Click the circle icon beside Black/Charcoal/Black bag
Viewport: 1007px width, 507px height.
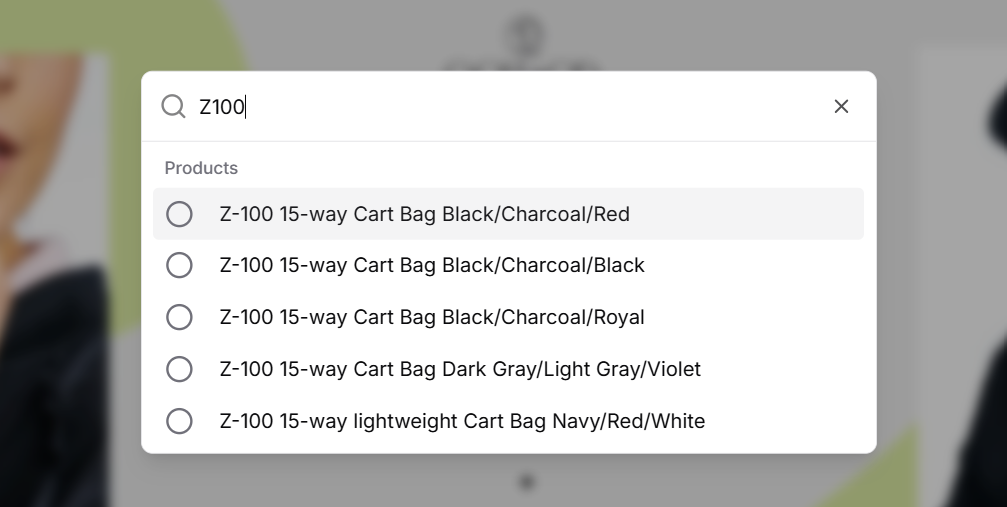pos(179,265)
